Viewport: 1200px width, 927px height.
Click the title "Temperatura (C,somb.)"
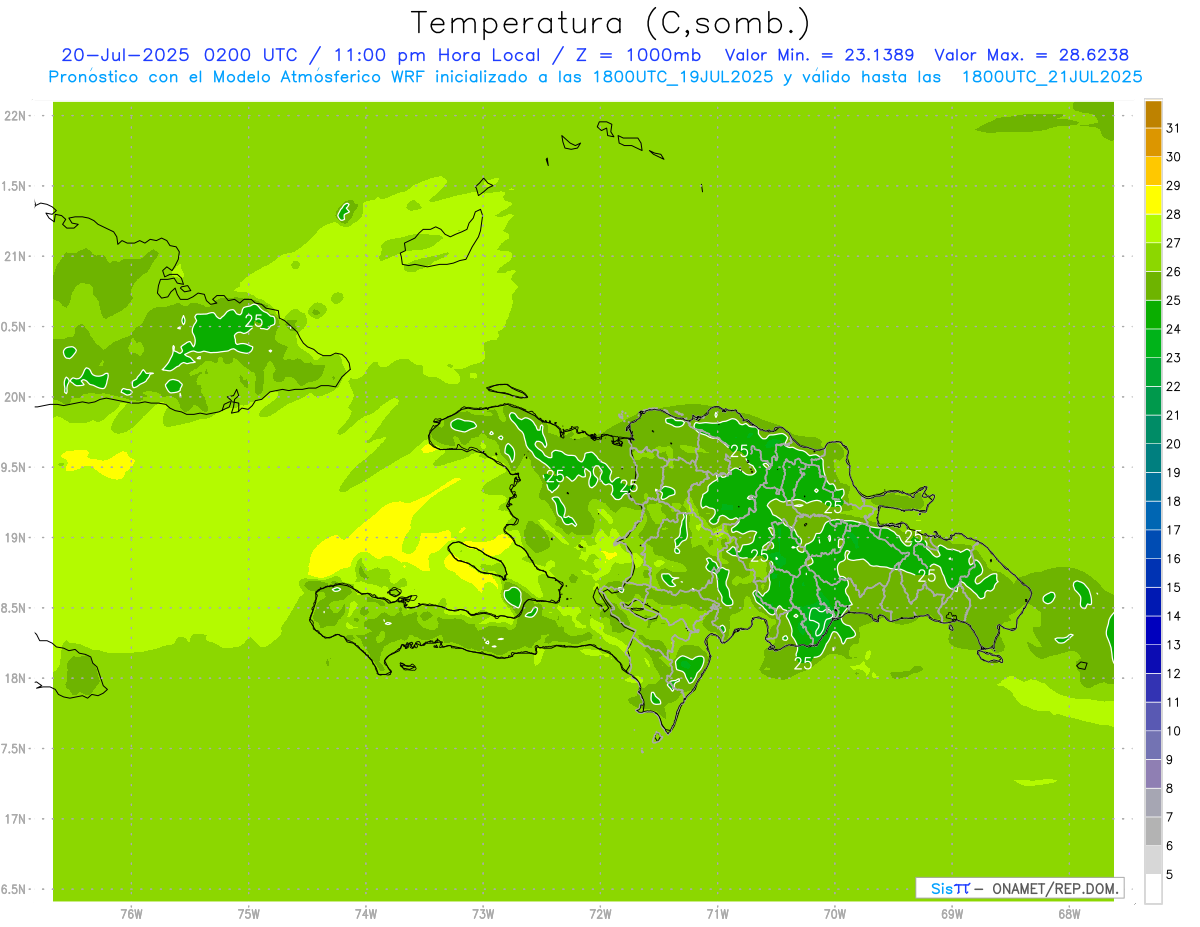coord(611,23)
